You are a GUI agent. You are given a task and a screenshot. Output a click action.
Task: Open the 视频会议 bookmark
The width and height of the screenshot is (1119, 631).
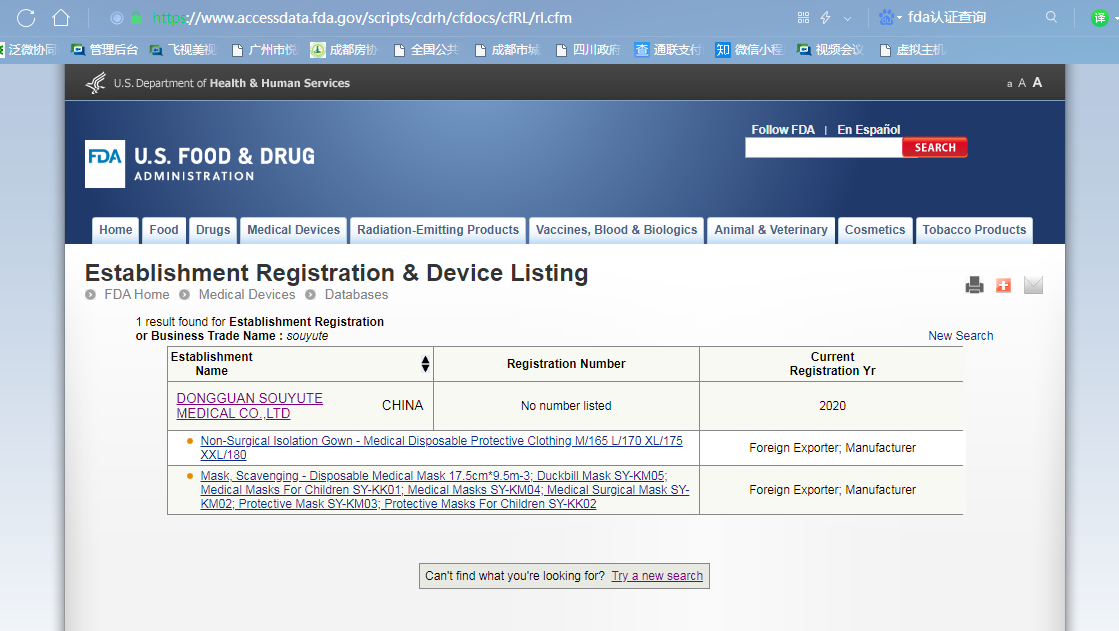pos(831,49)
